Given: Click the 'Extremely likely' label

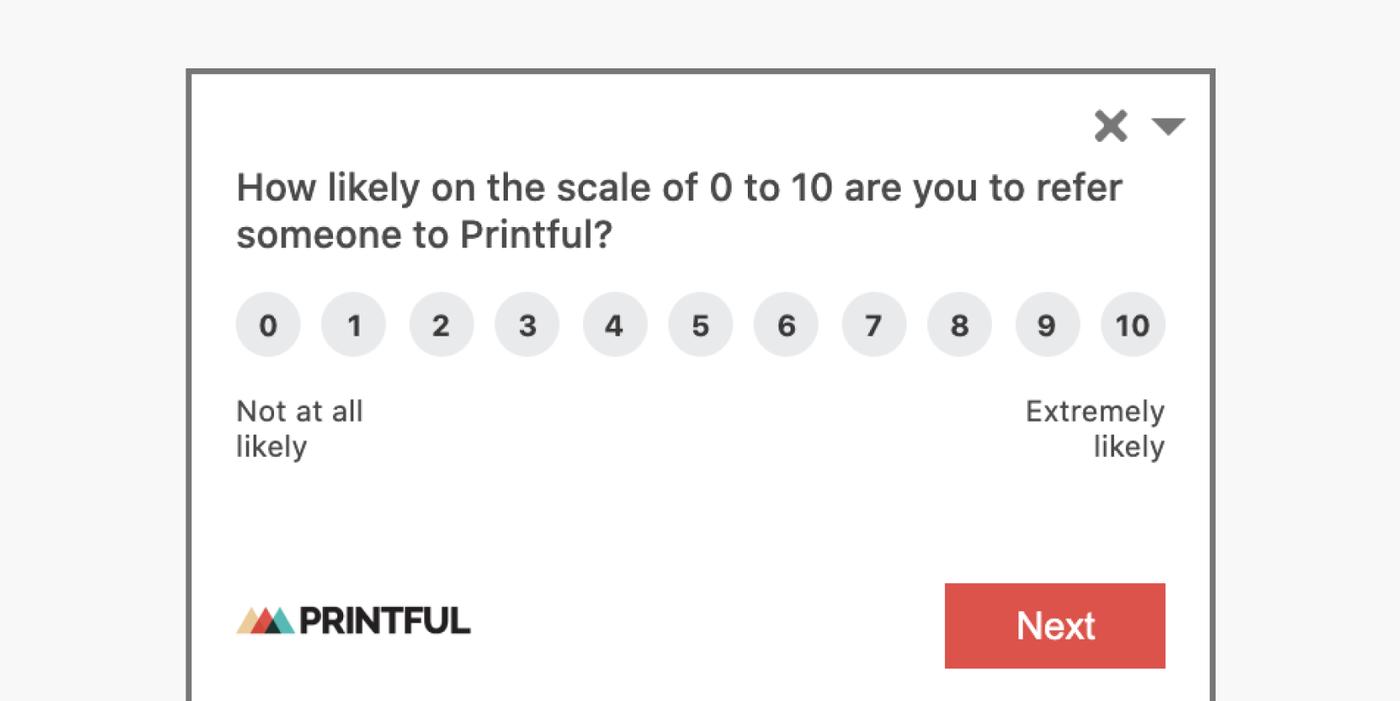Looking at the screenshot, I should (x=1094, y=429).
